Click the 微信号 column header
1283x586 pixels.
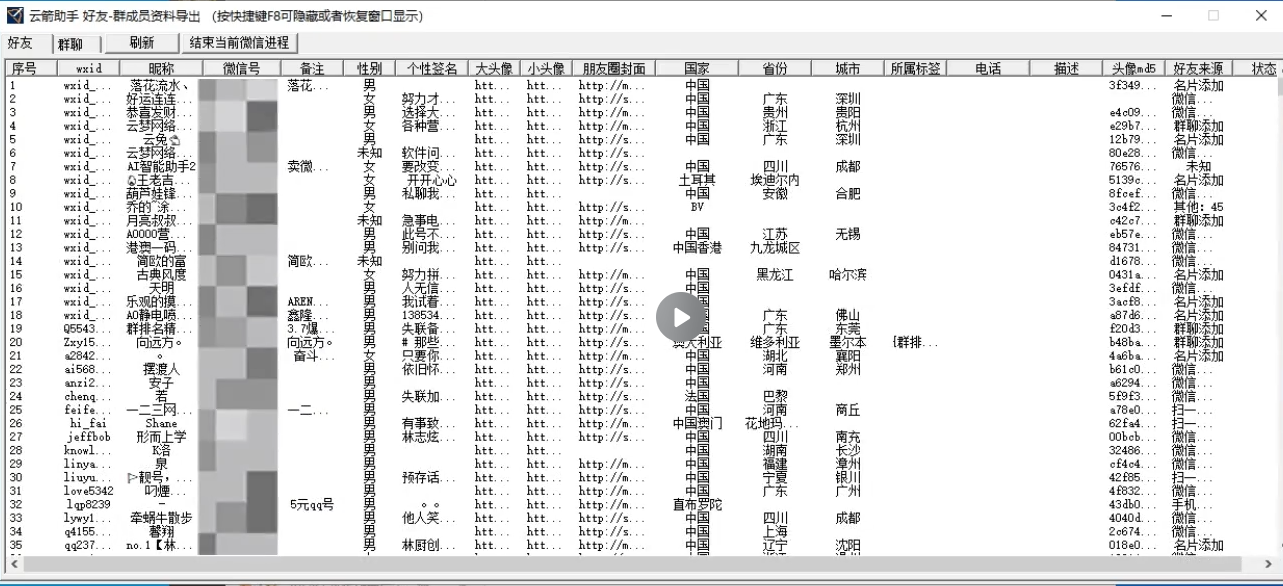241,68
